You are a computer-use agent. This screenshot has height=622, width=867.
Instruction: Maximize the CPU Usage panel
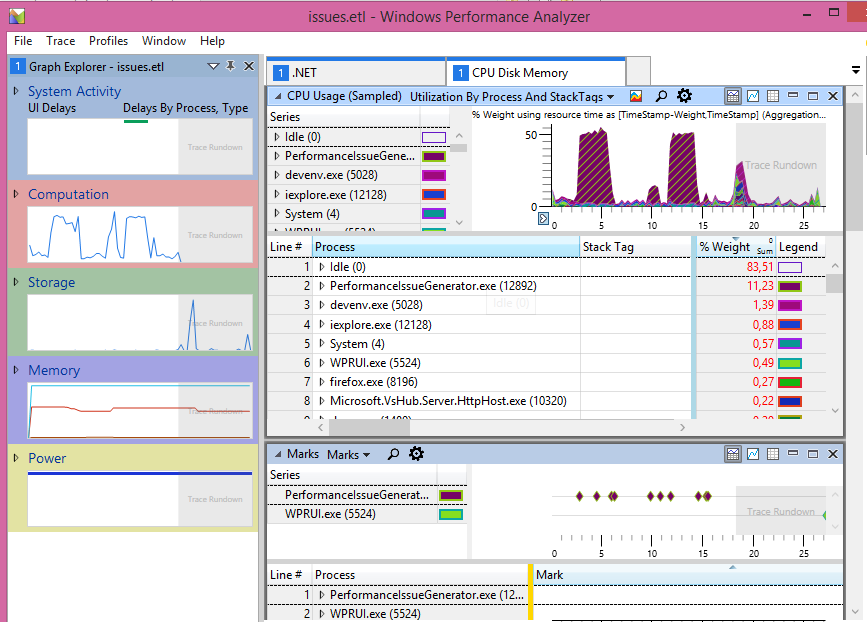click(813, 96)
